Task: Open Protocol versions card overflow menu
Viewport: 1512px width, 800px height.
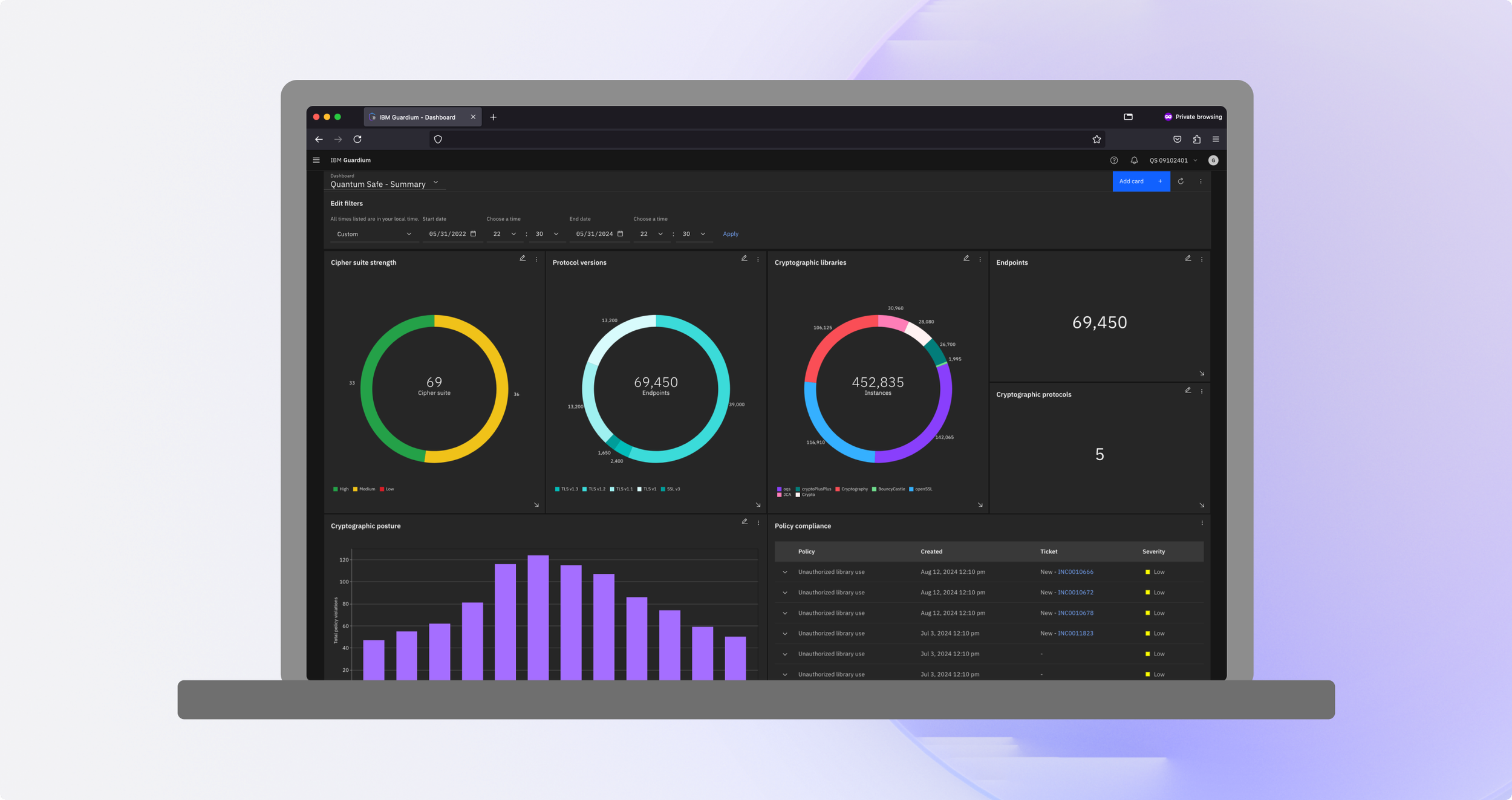Action: click(x=758, y=259)
